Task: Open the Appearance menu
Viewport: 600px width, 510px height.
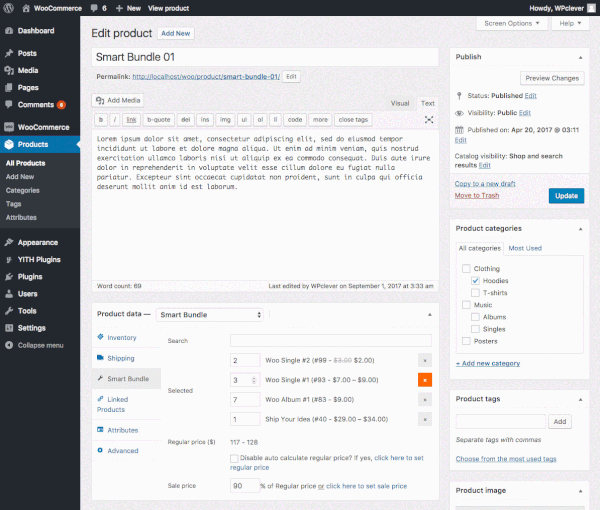Action: click(40, 243)
